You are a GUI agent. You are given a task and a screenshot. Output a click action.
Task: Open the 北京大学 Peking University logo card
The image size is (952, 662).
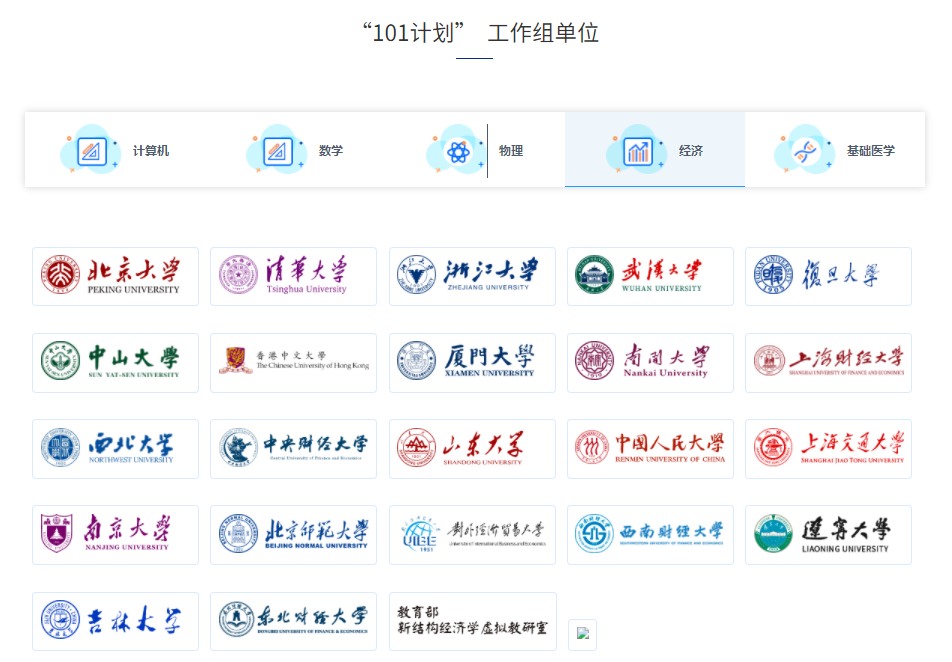[x=115, y=276]
